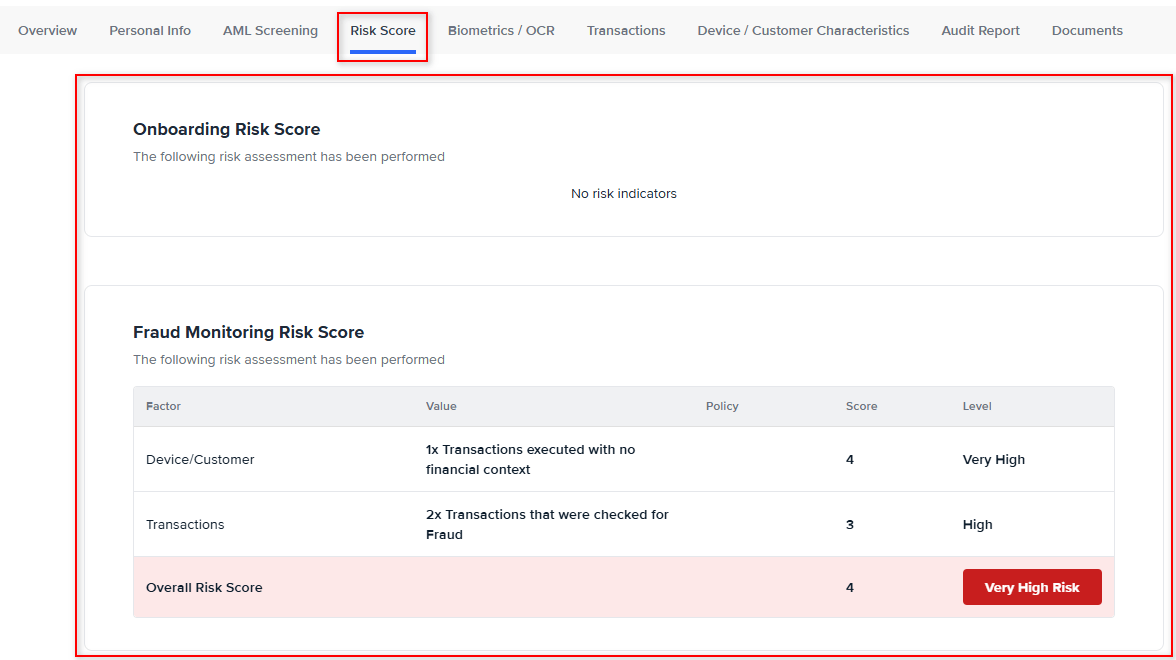
Task: Click the Onboarding Risk Score heading
Action: [226, 129]
